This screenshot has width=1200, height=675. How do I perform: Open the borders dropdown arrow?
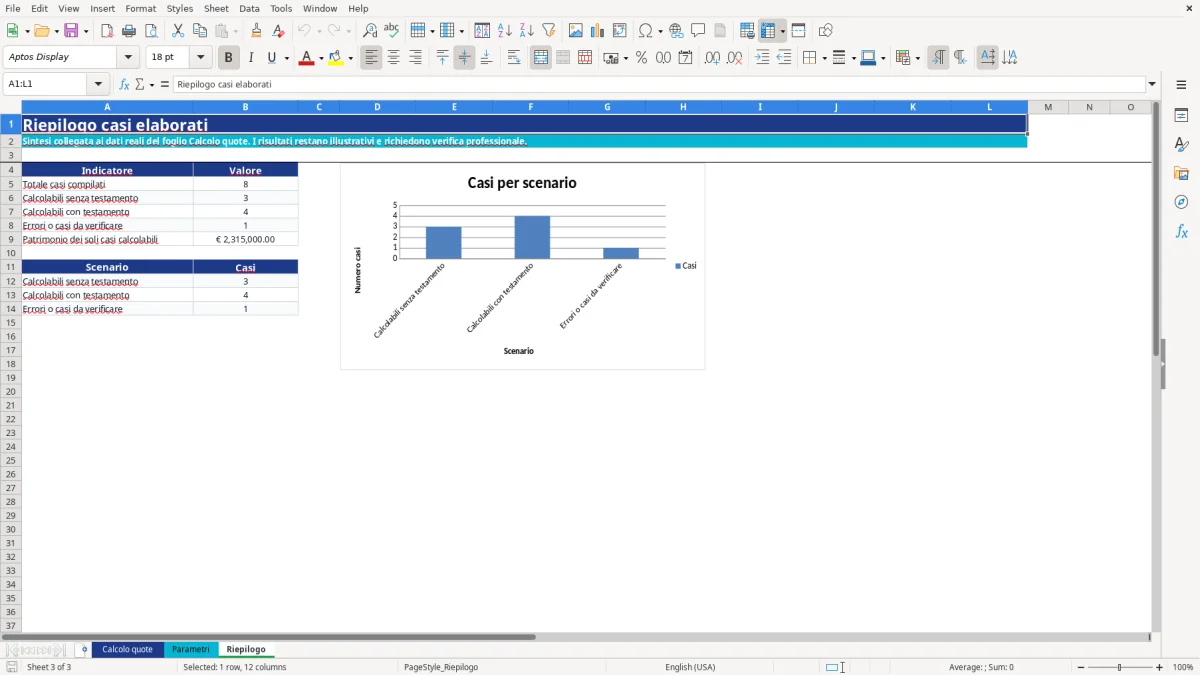(x=823, y=58)
